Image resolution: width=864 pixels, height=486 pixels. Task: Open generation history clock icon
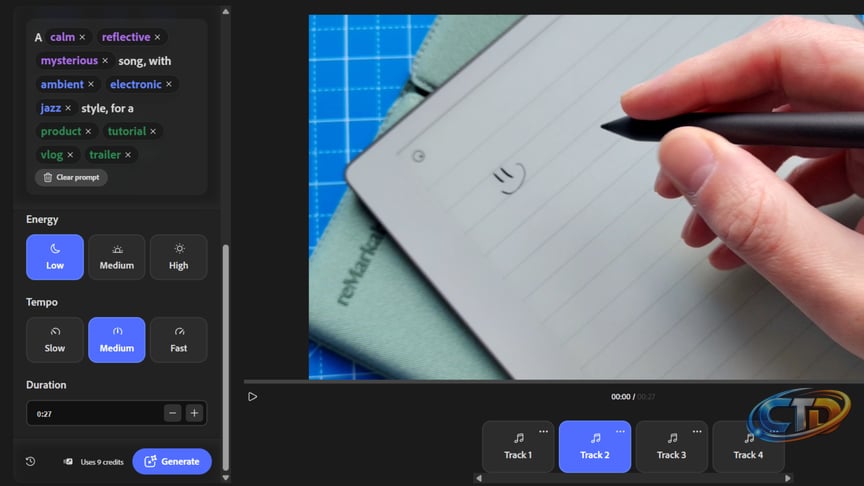pos(30,461)
